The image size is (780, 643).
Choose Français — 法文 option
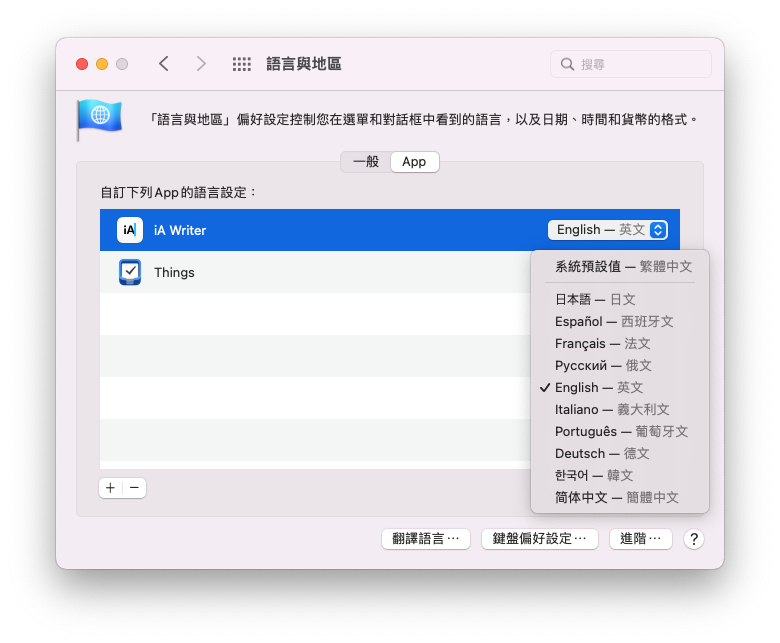pyautogui.click(x=620, y=343)
